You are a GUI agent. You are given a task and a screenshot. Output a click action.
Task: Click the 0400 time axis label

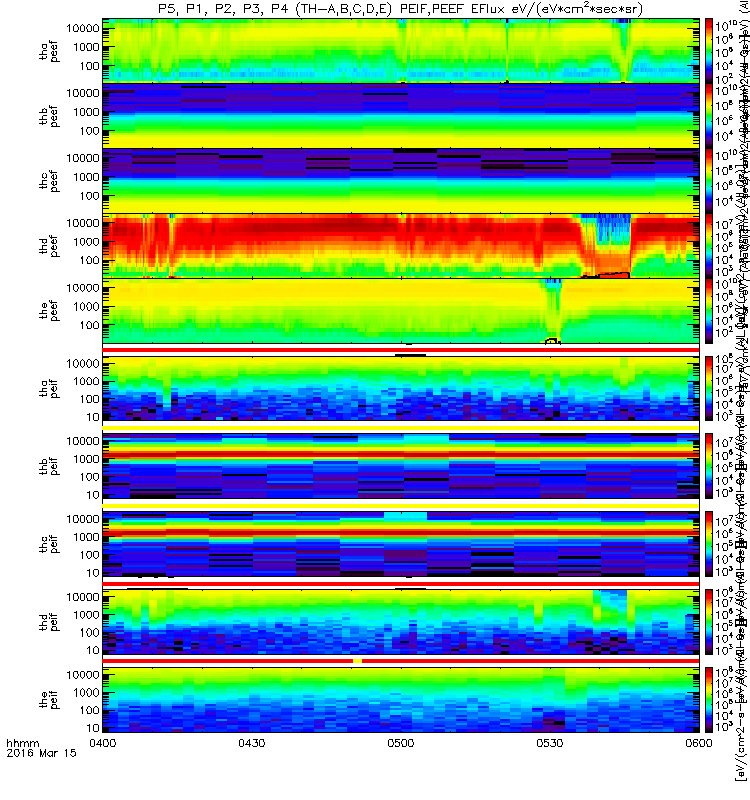coord(103,743)
